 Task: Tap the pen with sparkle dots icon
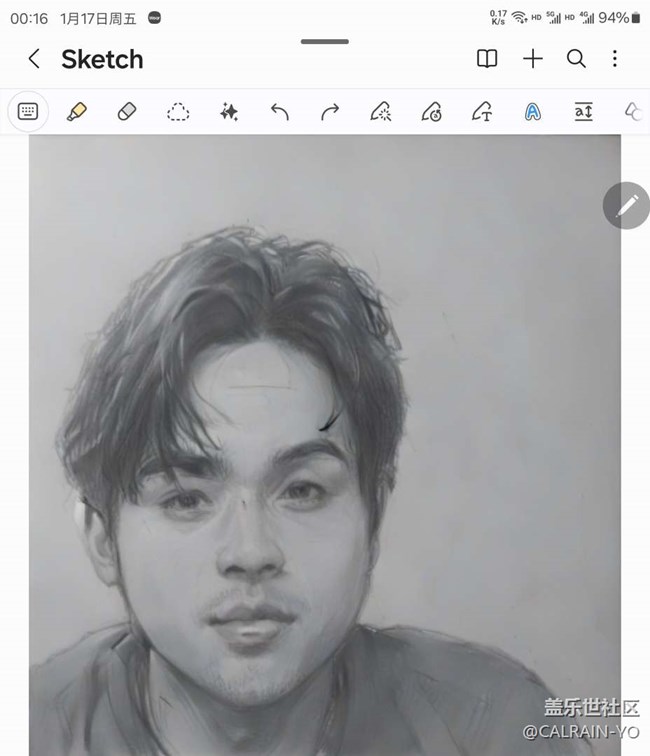click(x=381, y=112)
